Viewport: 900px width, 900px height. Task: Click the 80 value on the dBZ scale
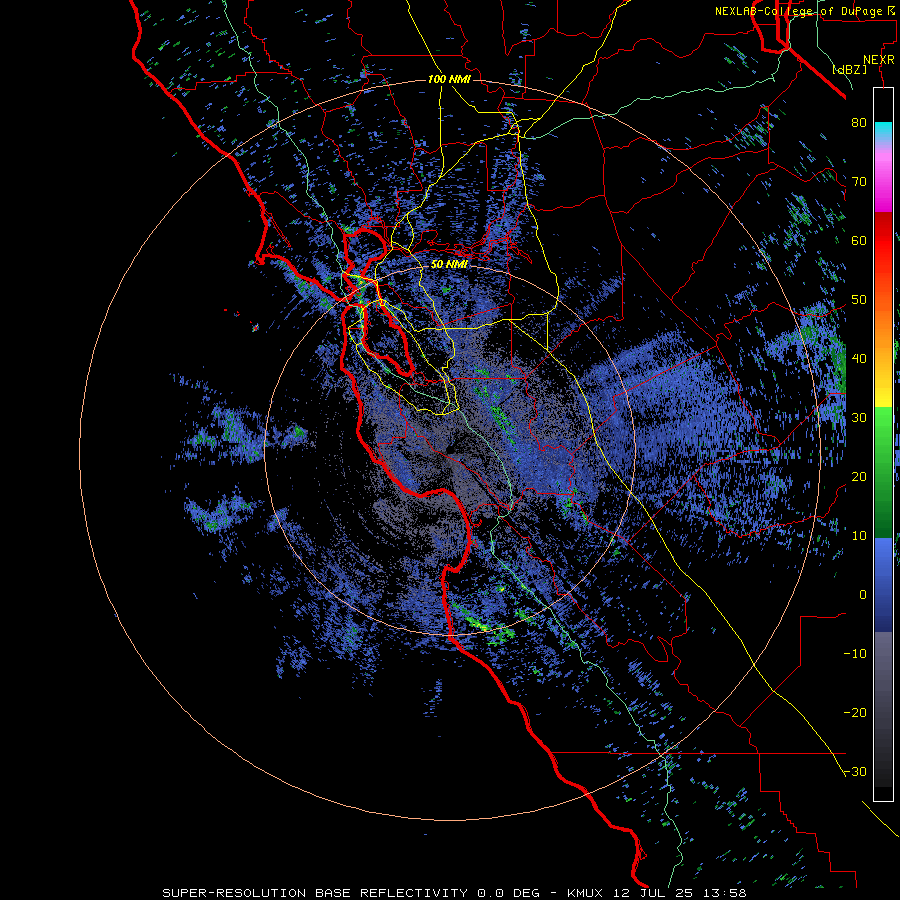click(859, 122)
